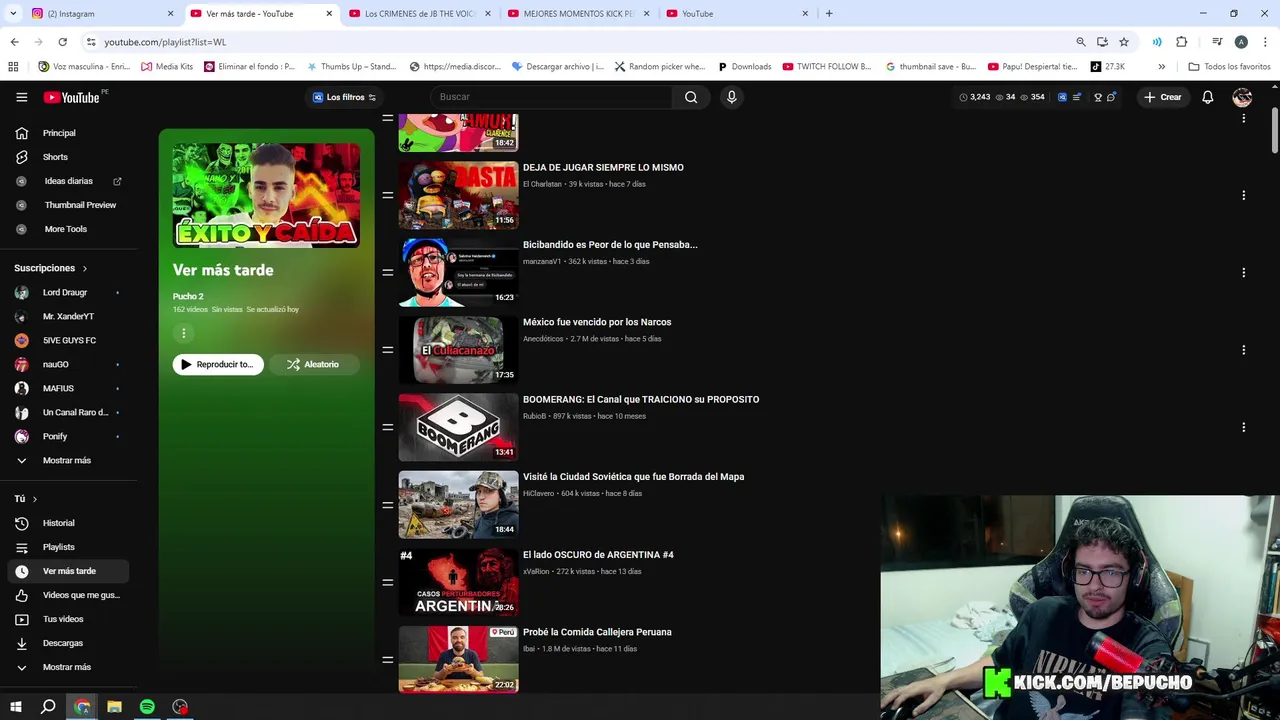Open TWITCH FOLLOW bookmark
1280x720 pixels.
827,67
